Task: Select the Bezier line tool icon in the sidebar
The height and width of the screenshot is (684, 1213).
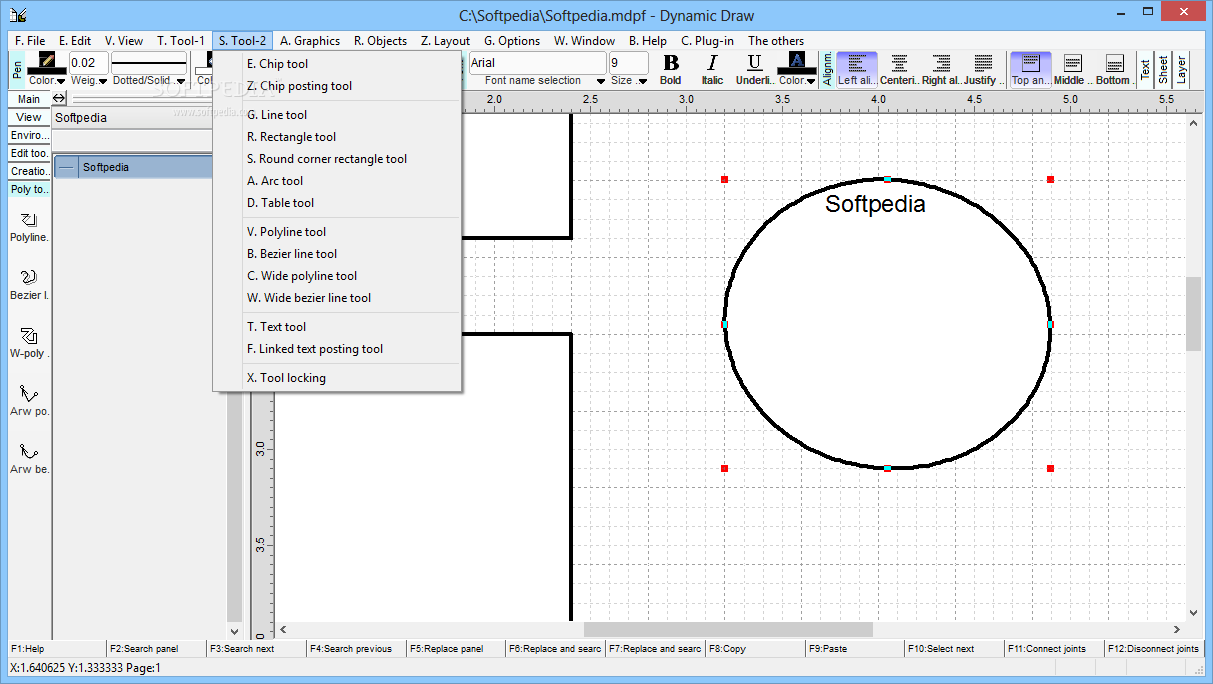Action: (x=29, y=277)
